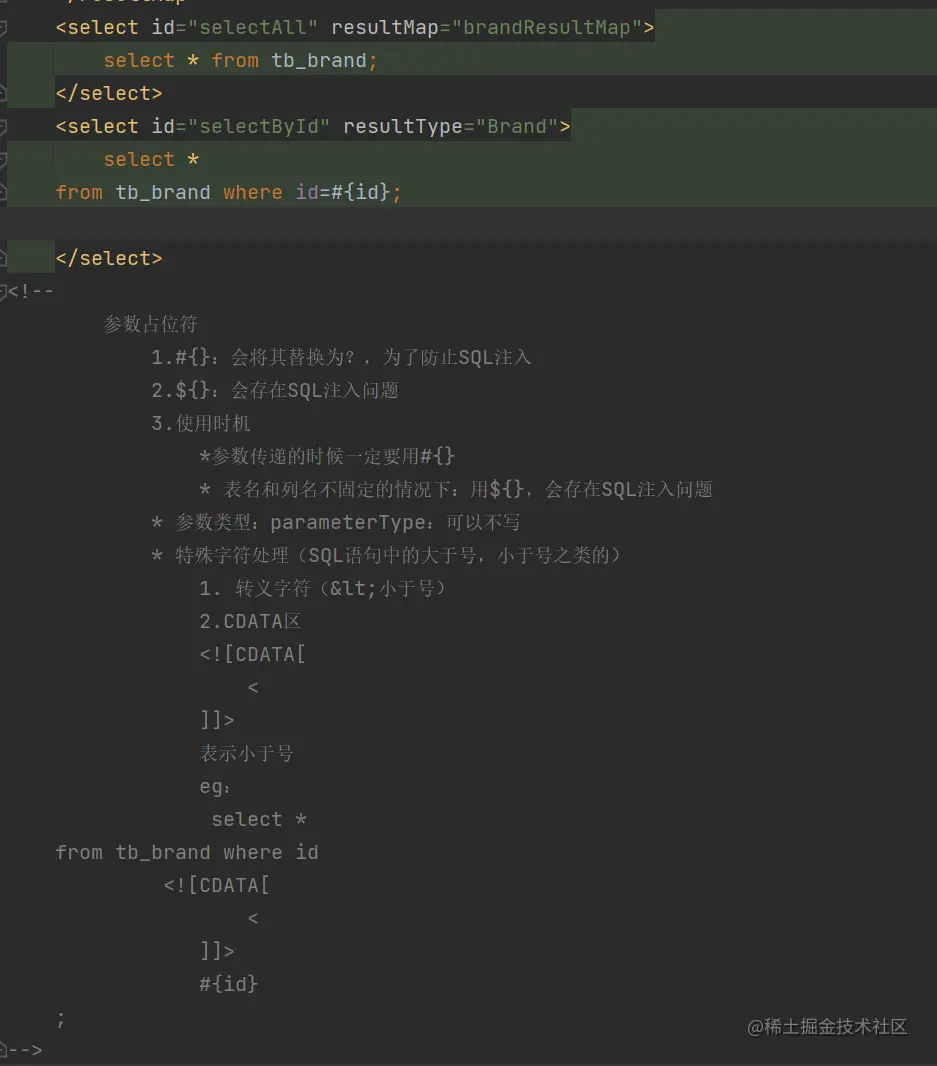Click the line '1. 转义字符（&lt;小于号）'
The image size is (937, 1066).
coord(323,588)
